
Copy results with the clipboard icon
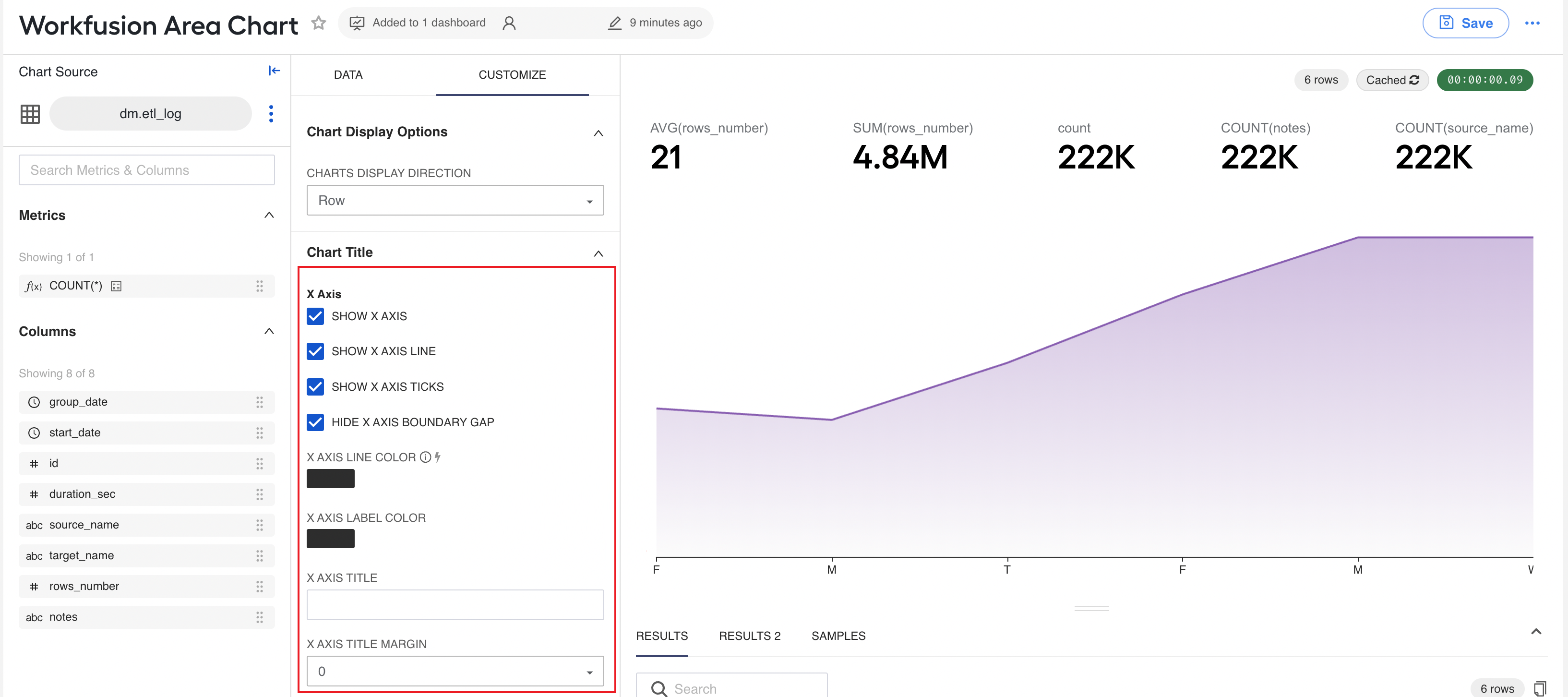(x=1539, y=688)
